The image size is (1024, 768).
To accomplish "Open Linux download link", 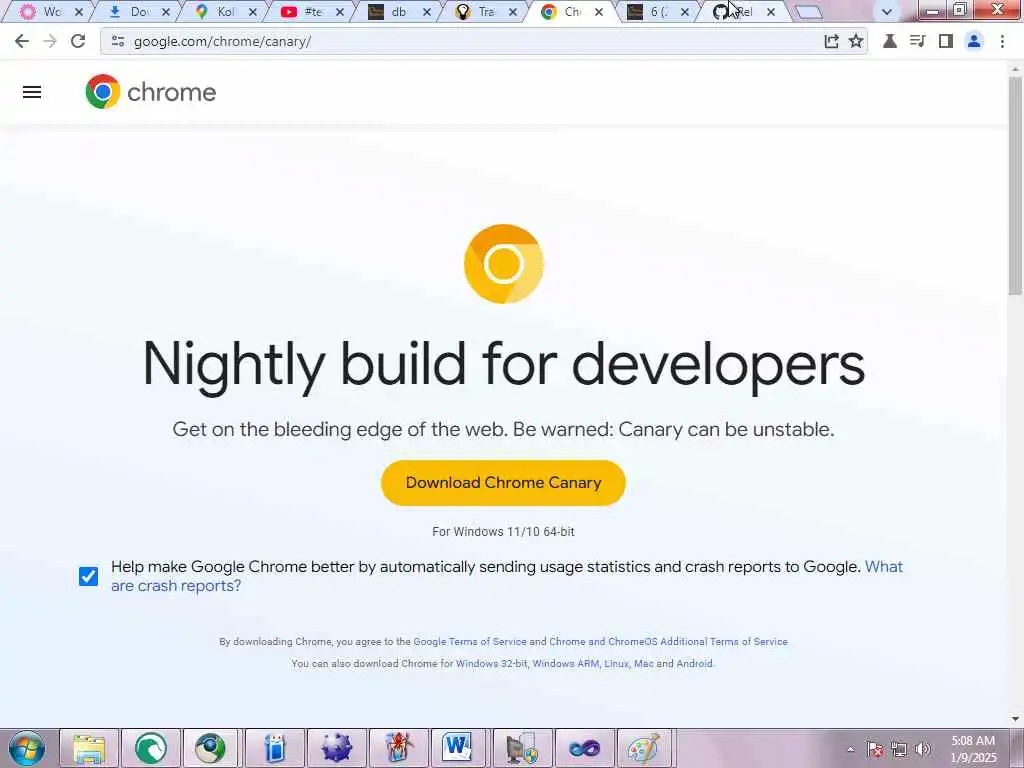I will 616,664.
